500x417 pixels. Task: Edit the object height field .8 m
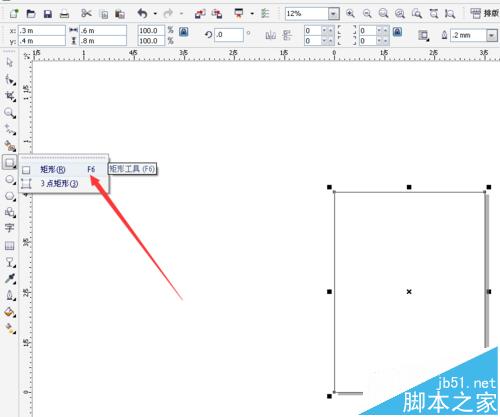(x=103, y=41)
